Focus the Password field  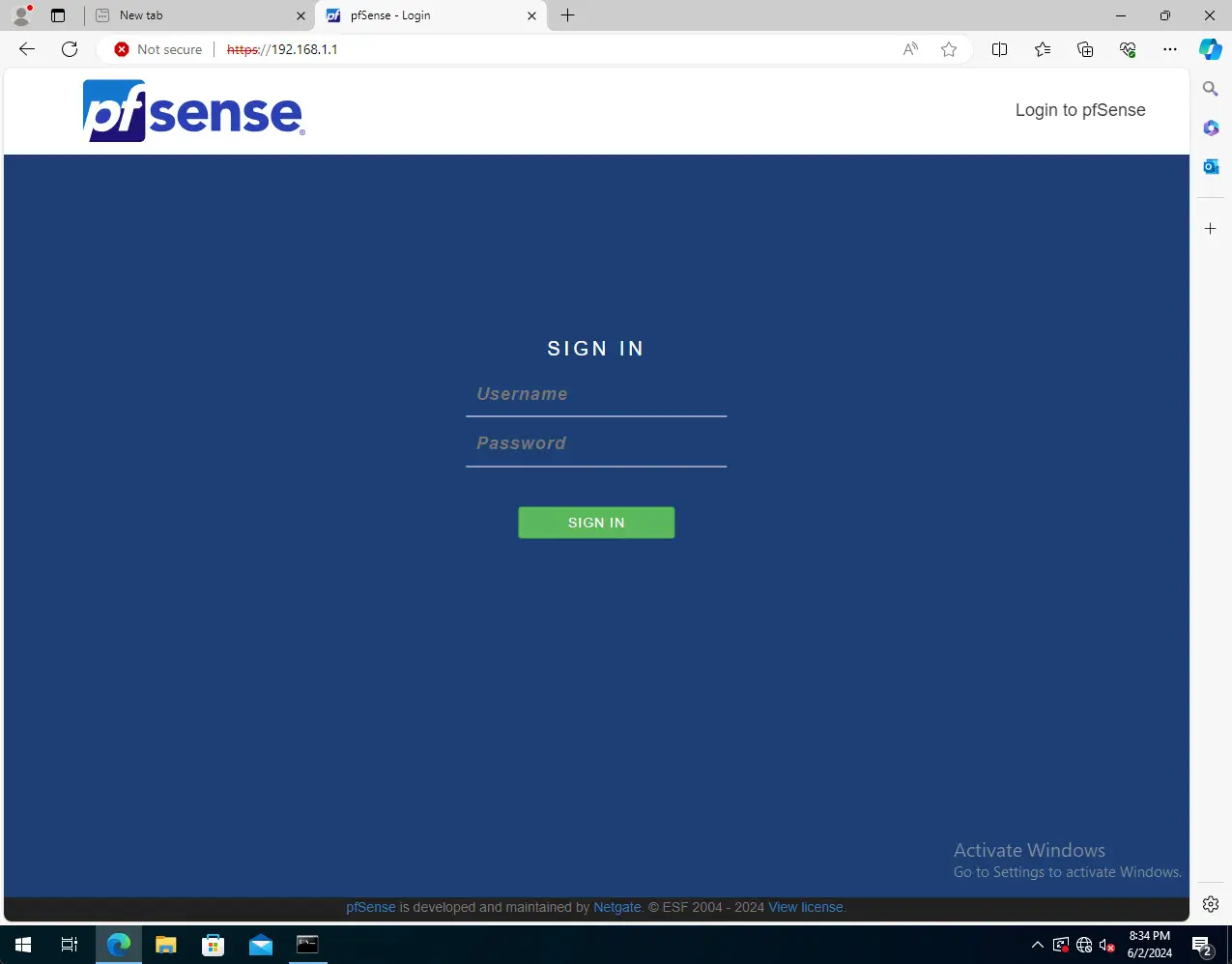[596, 444]
